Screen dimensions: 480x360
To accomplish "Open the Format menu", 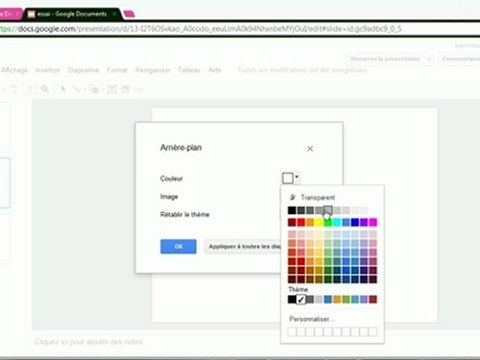I will coord(117,70).
